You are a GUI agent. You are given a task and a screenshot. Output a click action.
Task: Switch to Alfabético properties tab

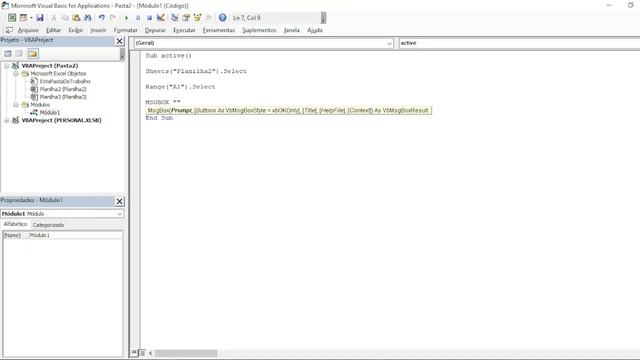click(x=15, y=224)
